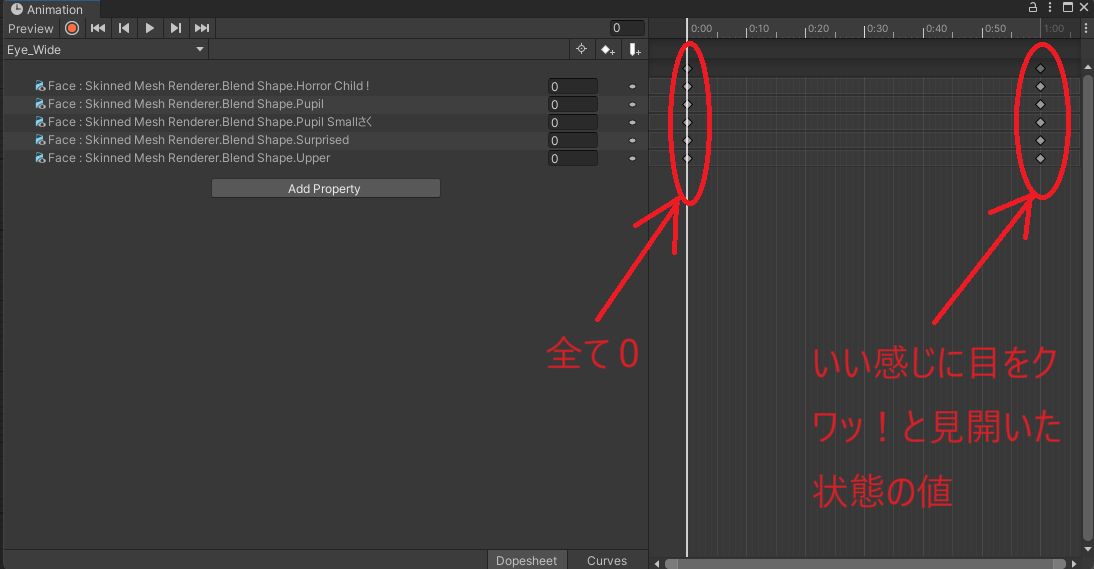
Task: Click the current frame number field
Action: click(627, 28)
